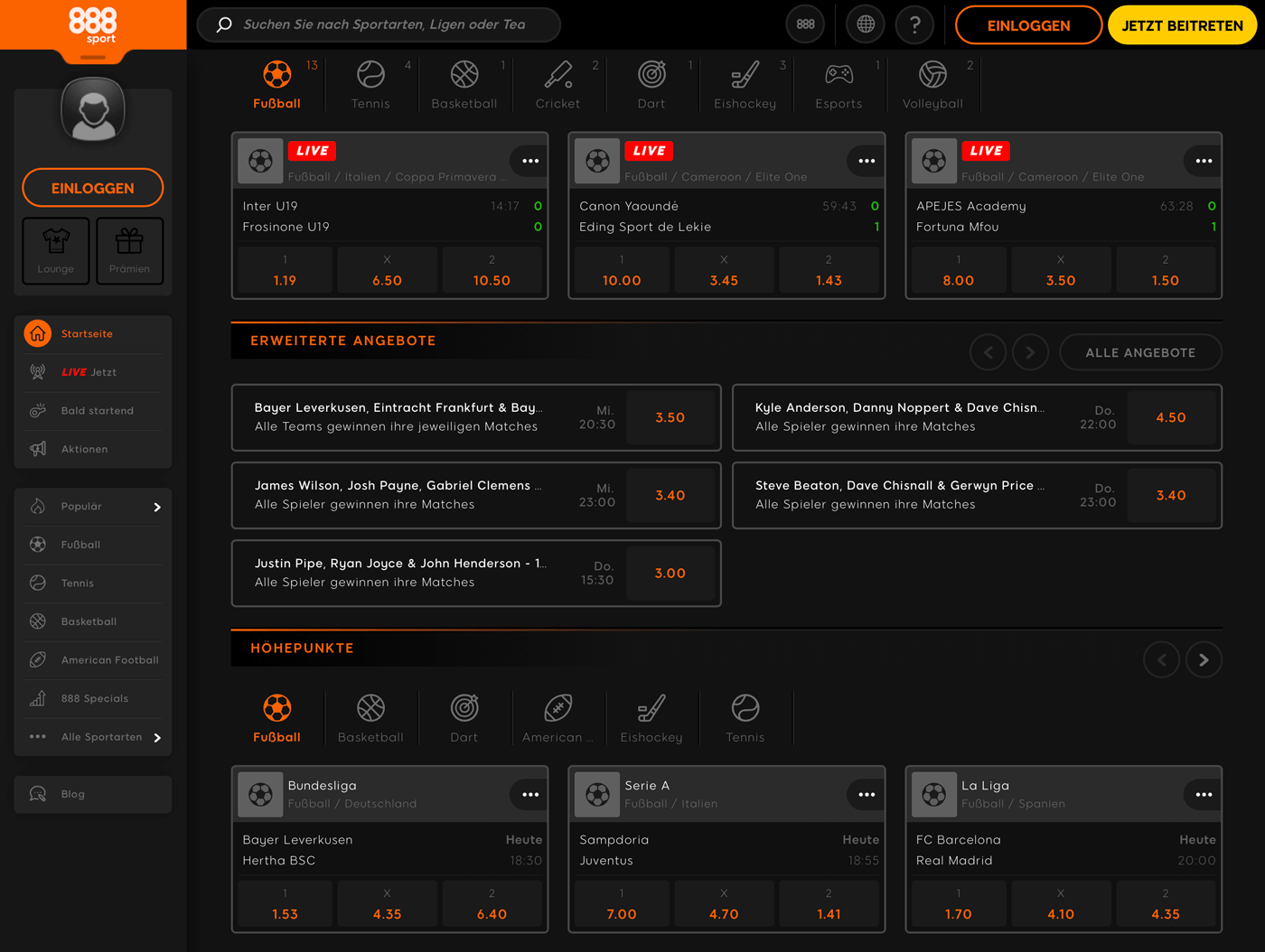Viewport: 1265px width, 952px height.
Task: Open Startseite via the home icon
Action: click(x=36, y=333)
